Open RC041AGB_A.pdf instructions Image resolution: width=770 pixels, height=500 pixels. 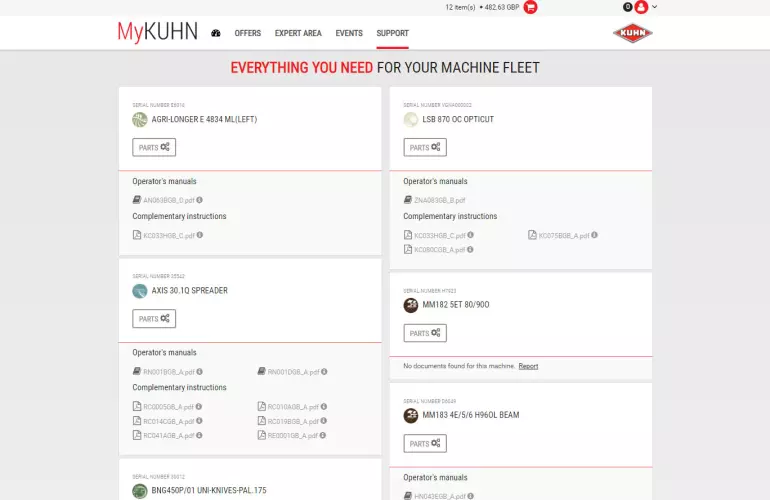click(168, 436)
